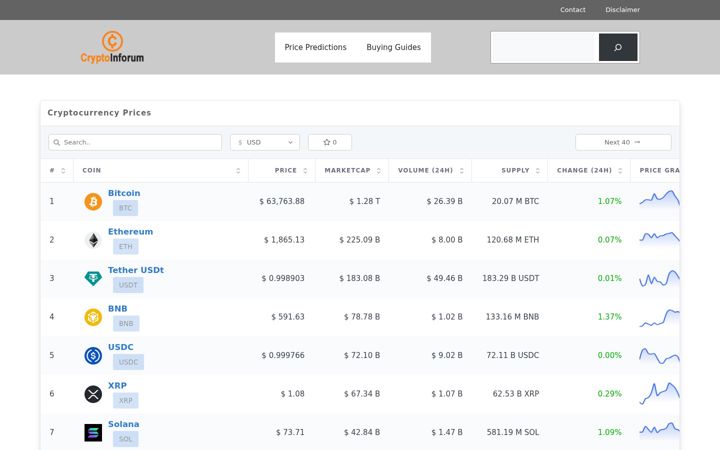Open the Ethereum coin link

[x=130, y=231]
